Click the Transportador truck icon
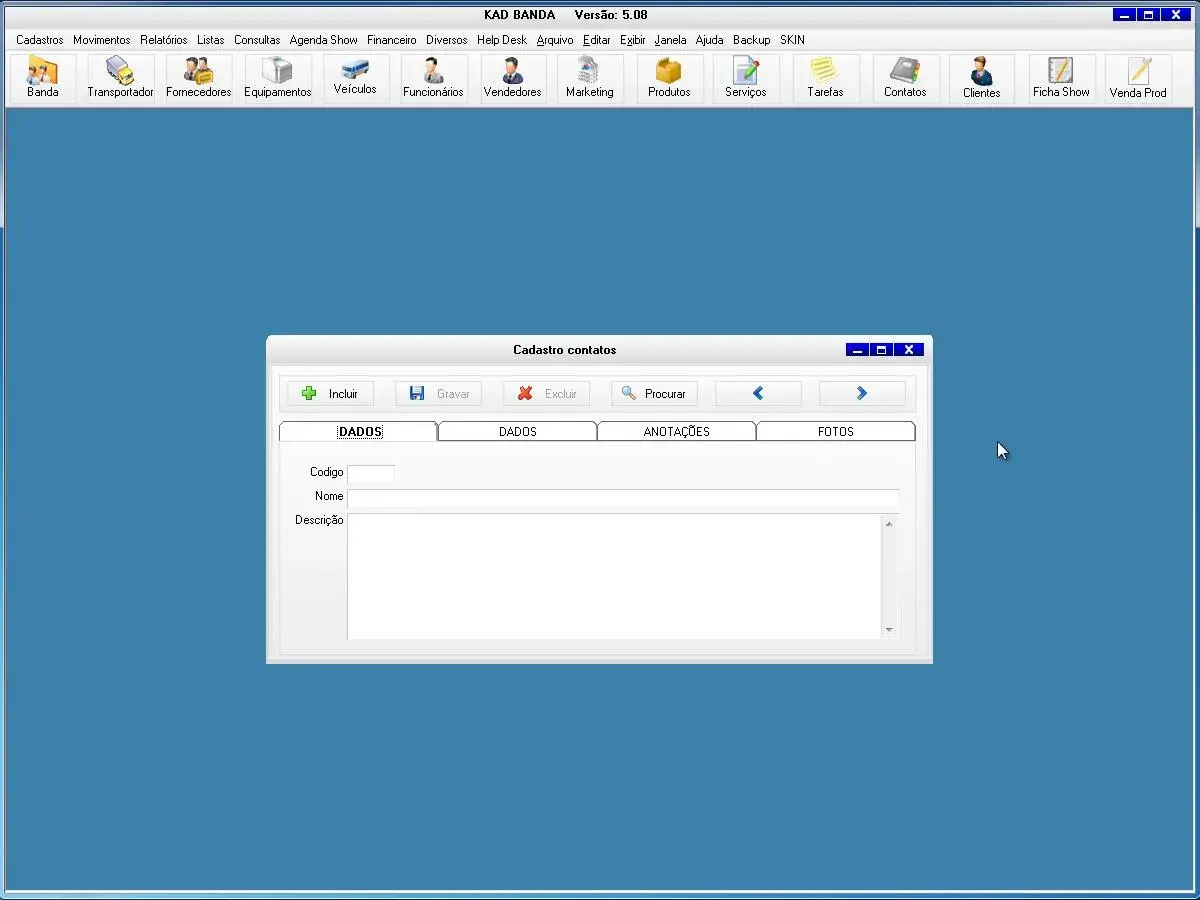The image size is (1200, 900). point(120,78)
